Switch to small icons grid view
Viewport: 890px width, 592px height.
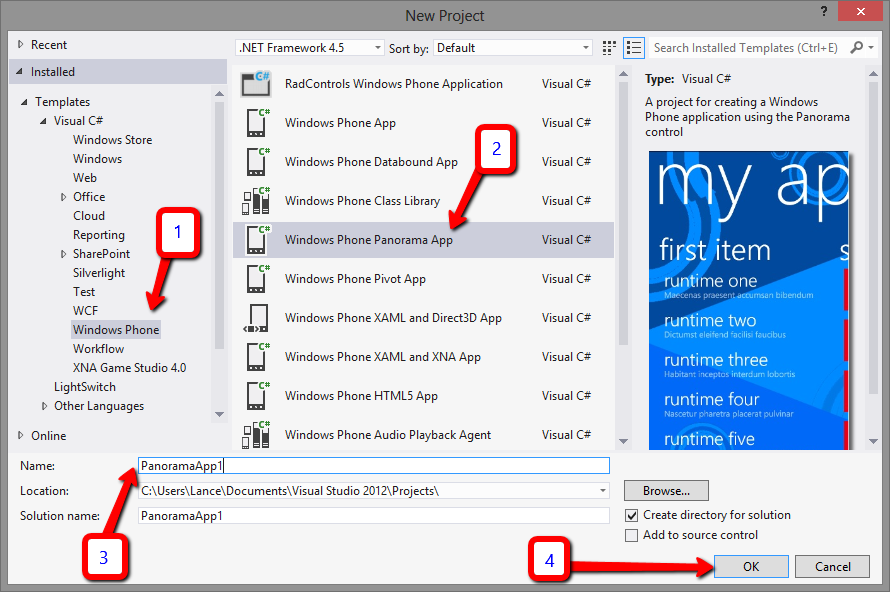click(x=610, y=48)
